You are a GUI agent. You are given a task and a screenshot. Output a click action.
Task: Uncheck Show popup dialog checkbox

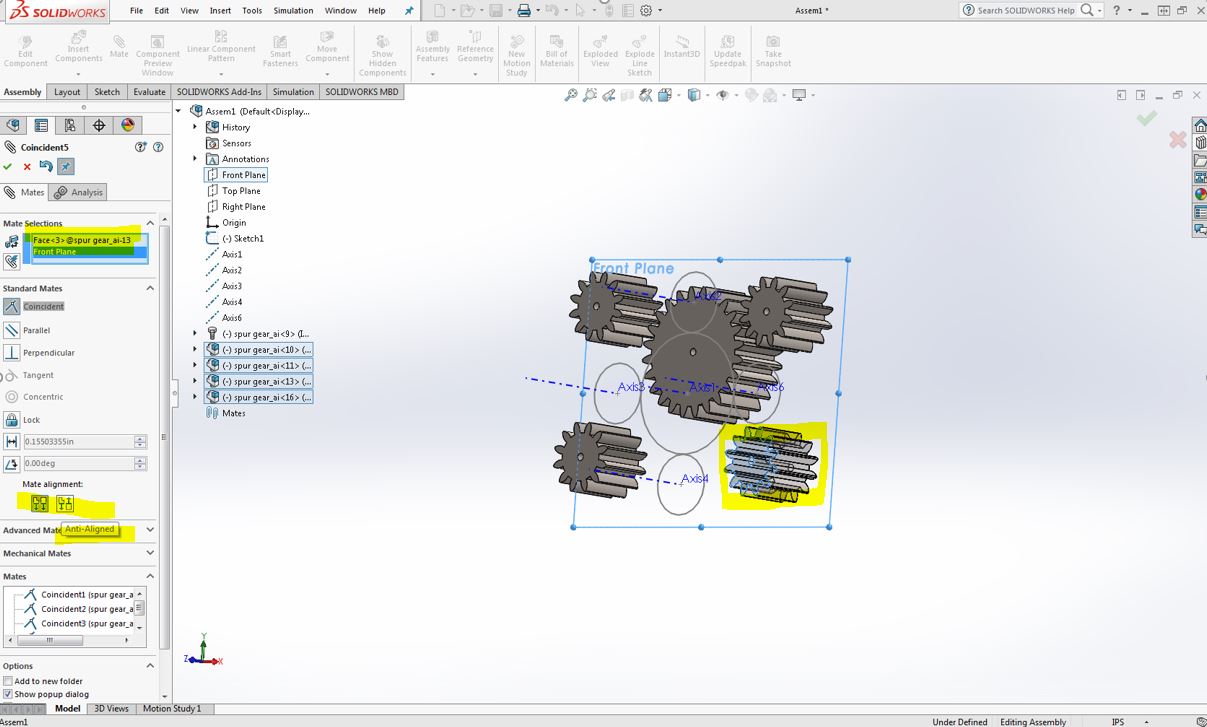(x=8, y=694)
